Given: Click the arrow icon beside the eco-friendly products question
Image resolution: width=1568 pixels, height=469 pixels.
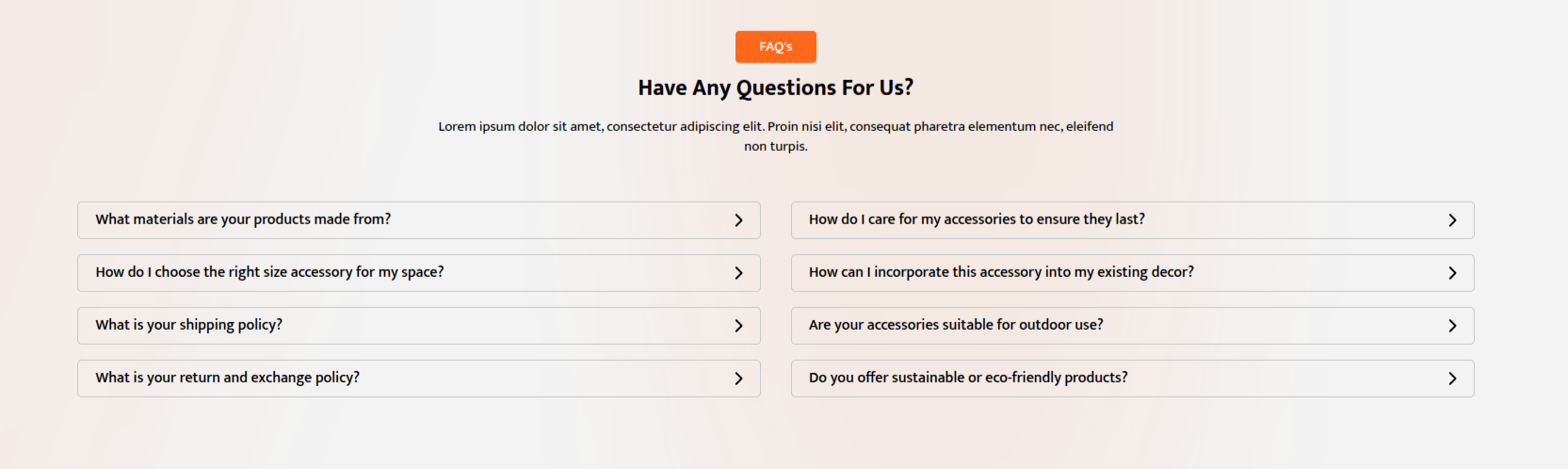Looking at the screenshot, I should point(1452,379).
